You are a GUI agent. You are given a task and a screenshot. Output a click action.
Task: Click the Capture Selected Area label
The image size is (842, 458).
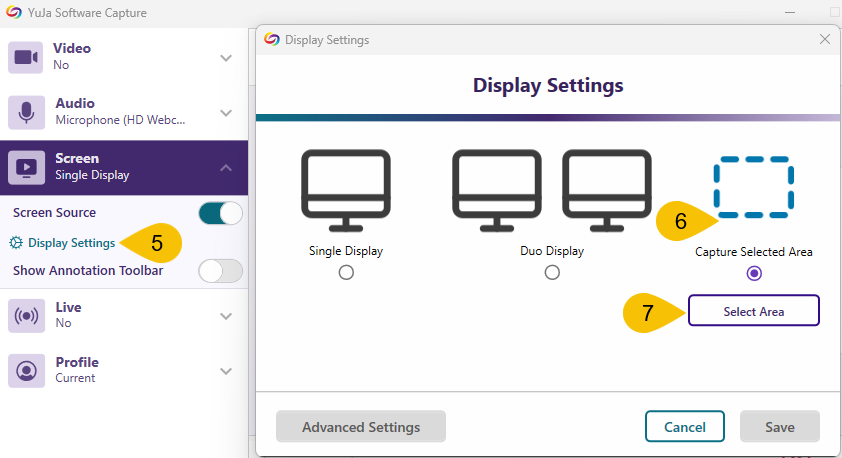753,252
